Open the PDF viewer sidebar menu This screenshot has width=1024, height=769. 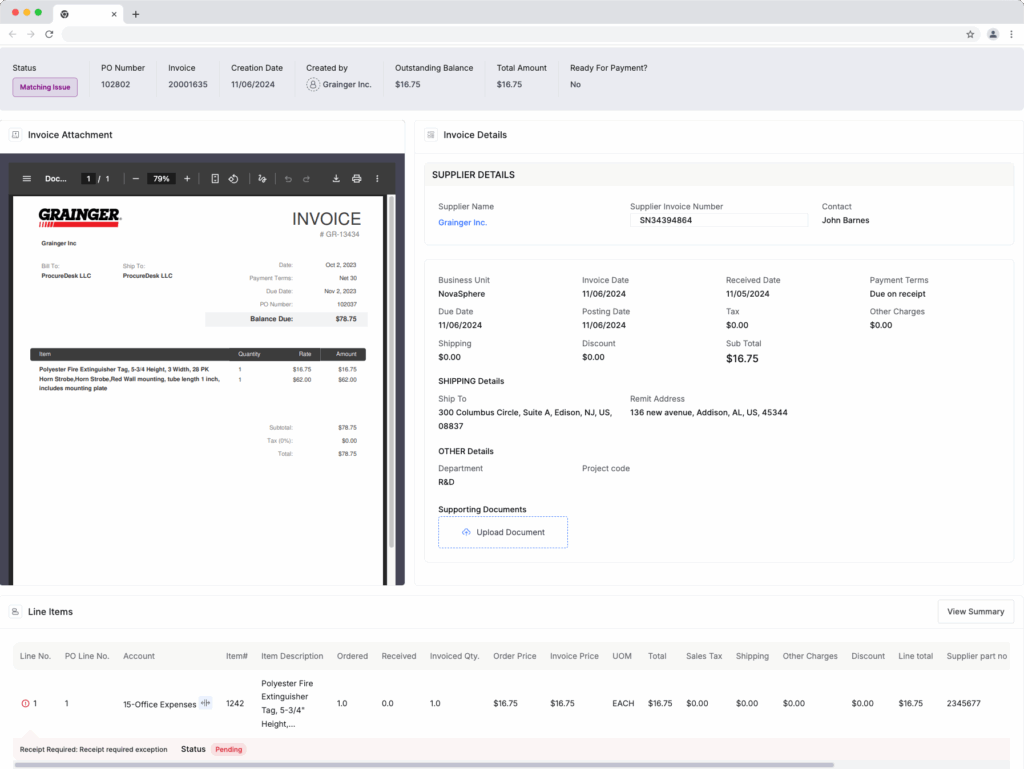click(27, 179)
